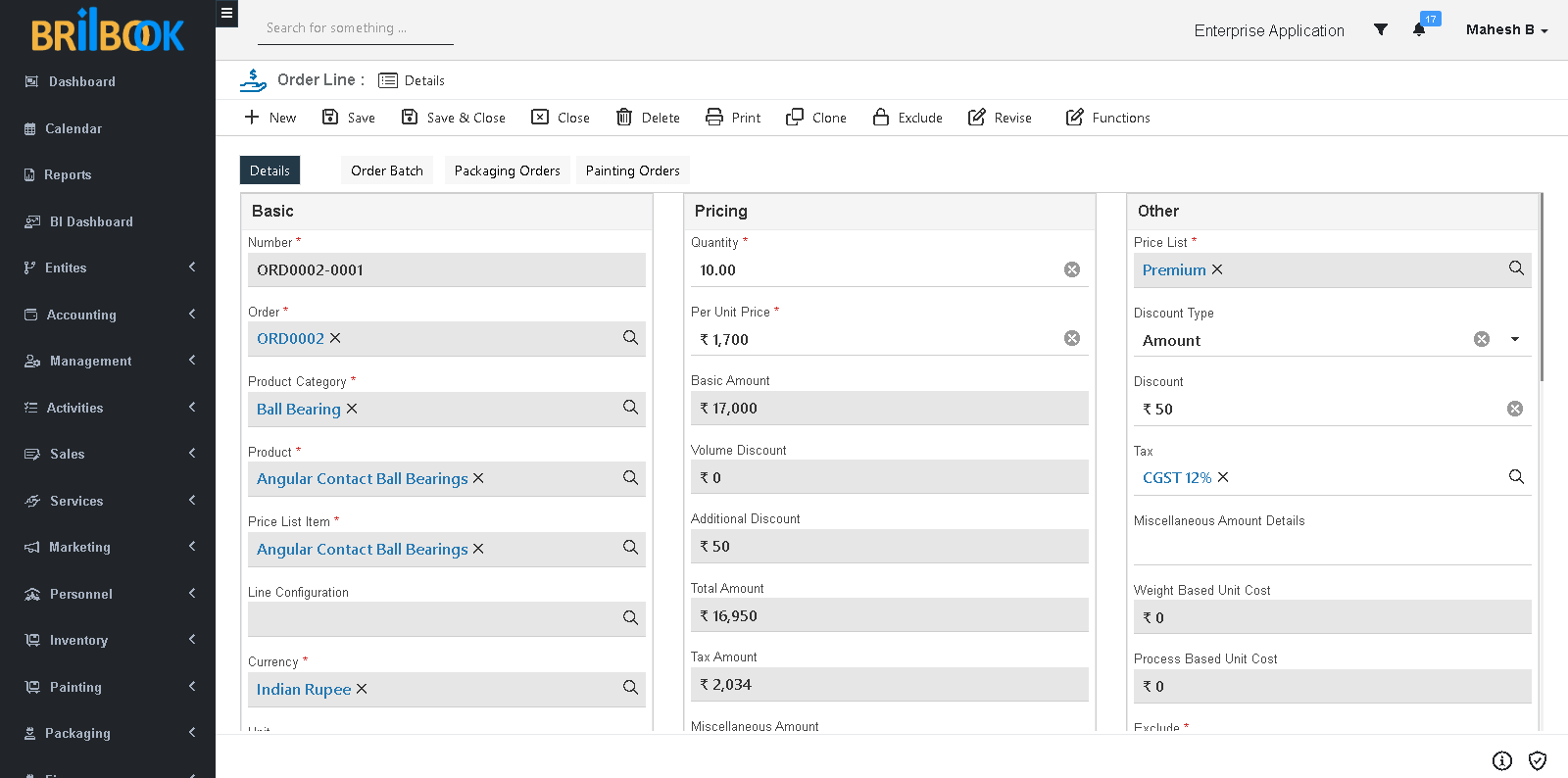Image resolution: width=1568 pixels, height=778 pixels.
Task: Click the Exclude lock icon
Action: point(881,118)
